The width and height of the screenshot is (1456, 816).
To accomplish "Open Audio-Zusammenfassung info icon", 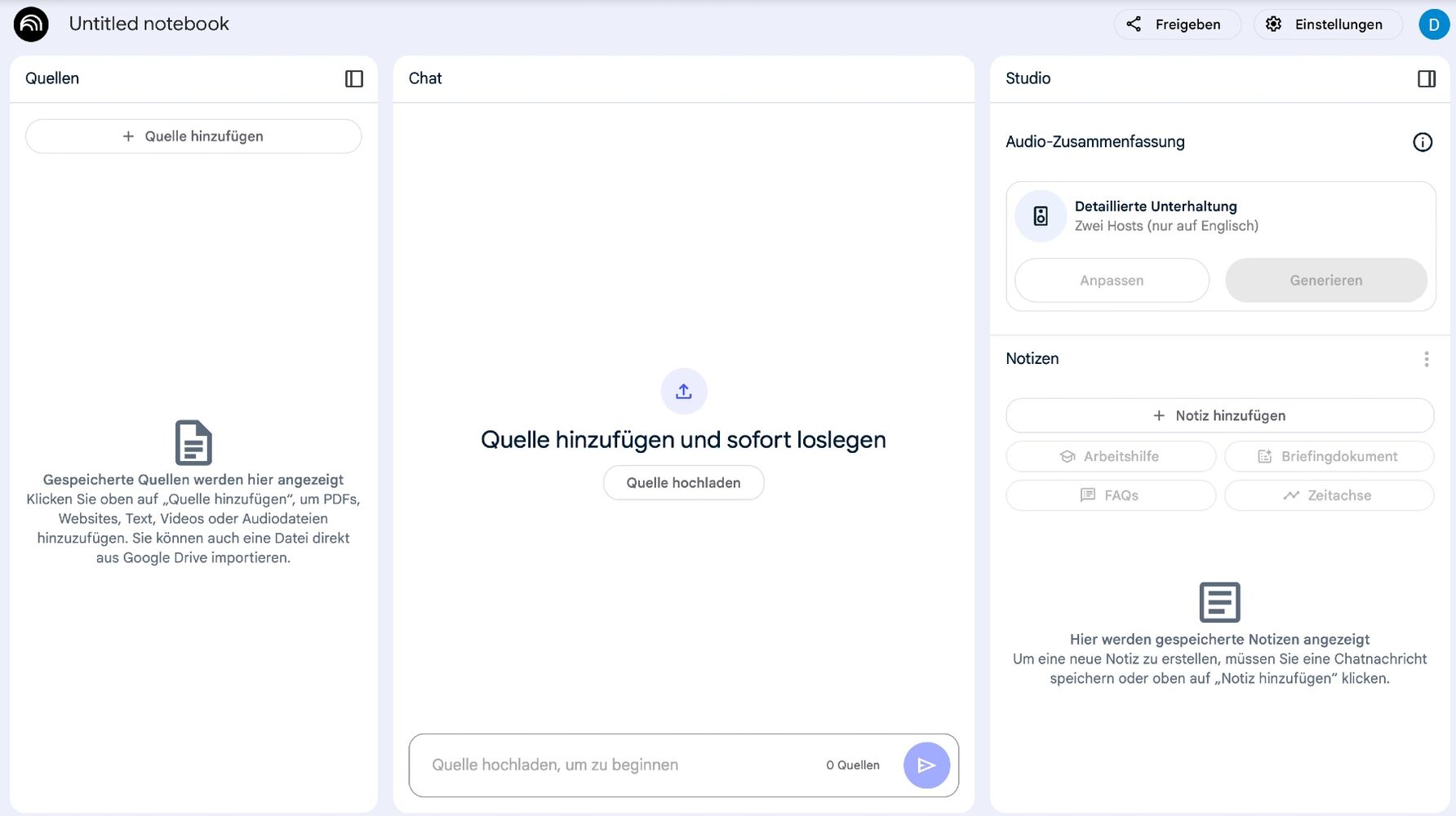I will tap(1422, 142).
